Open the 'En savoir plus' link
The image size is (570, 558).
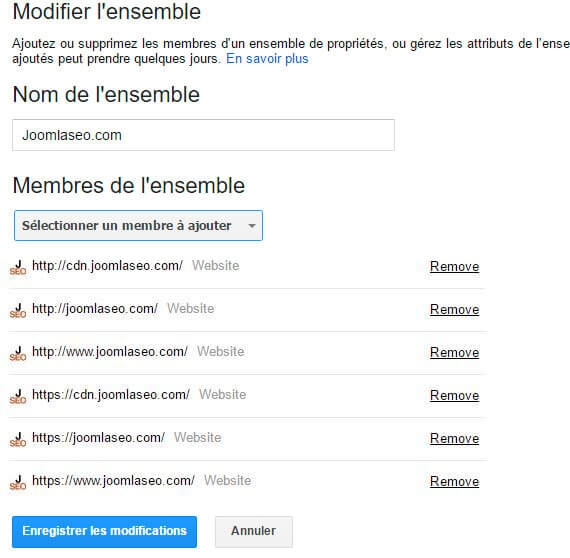[267, 59]
